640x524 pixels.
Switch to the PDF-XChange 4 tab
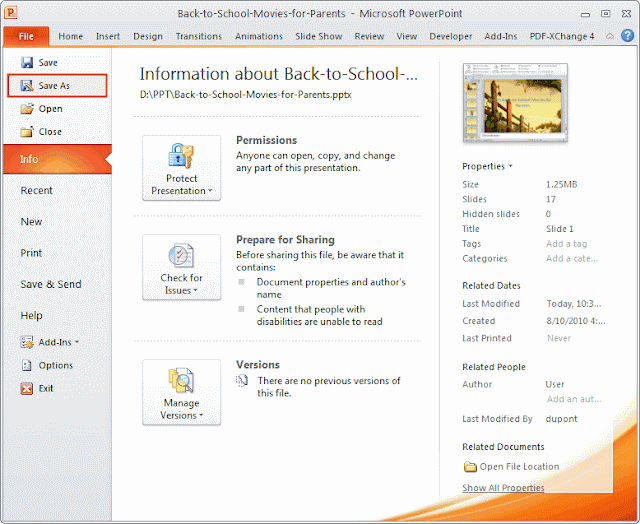pyautogui.click(x=562, y=36)
